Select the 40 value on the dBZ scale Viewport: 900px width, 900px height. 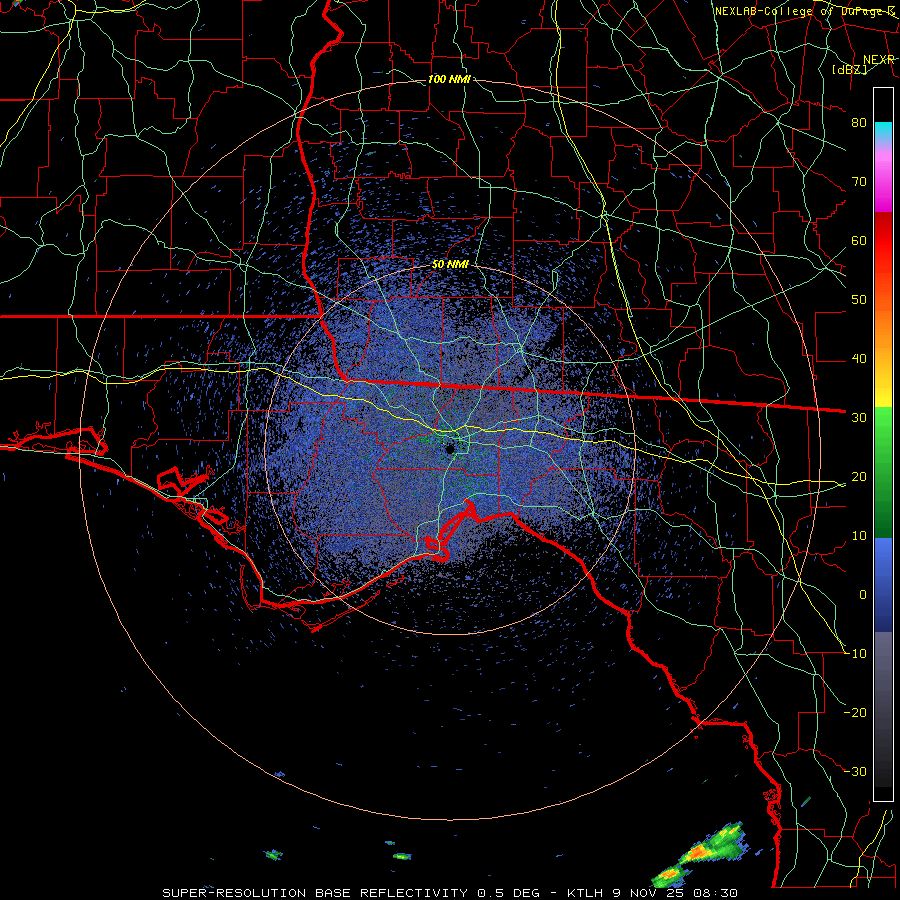coord(859,359)
